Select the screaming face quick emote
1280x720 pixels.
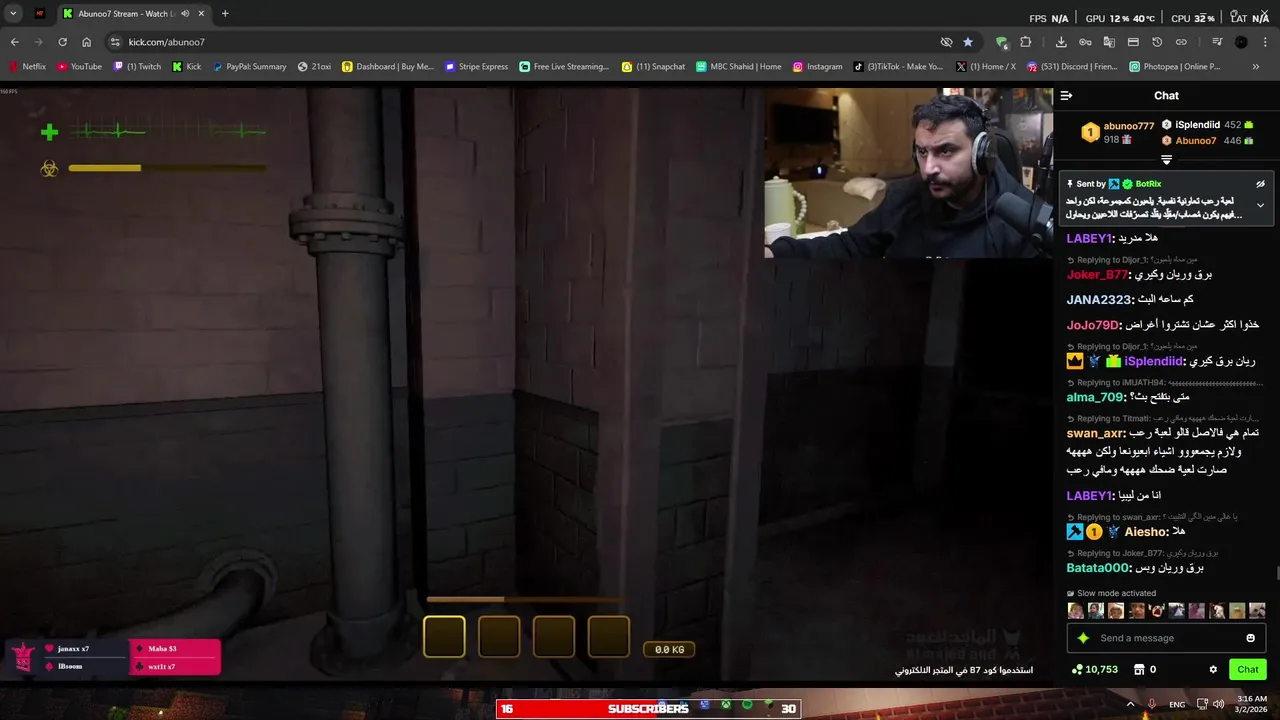[x=1157, y=610]
